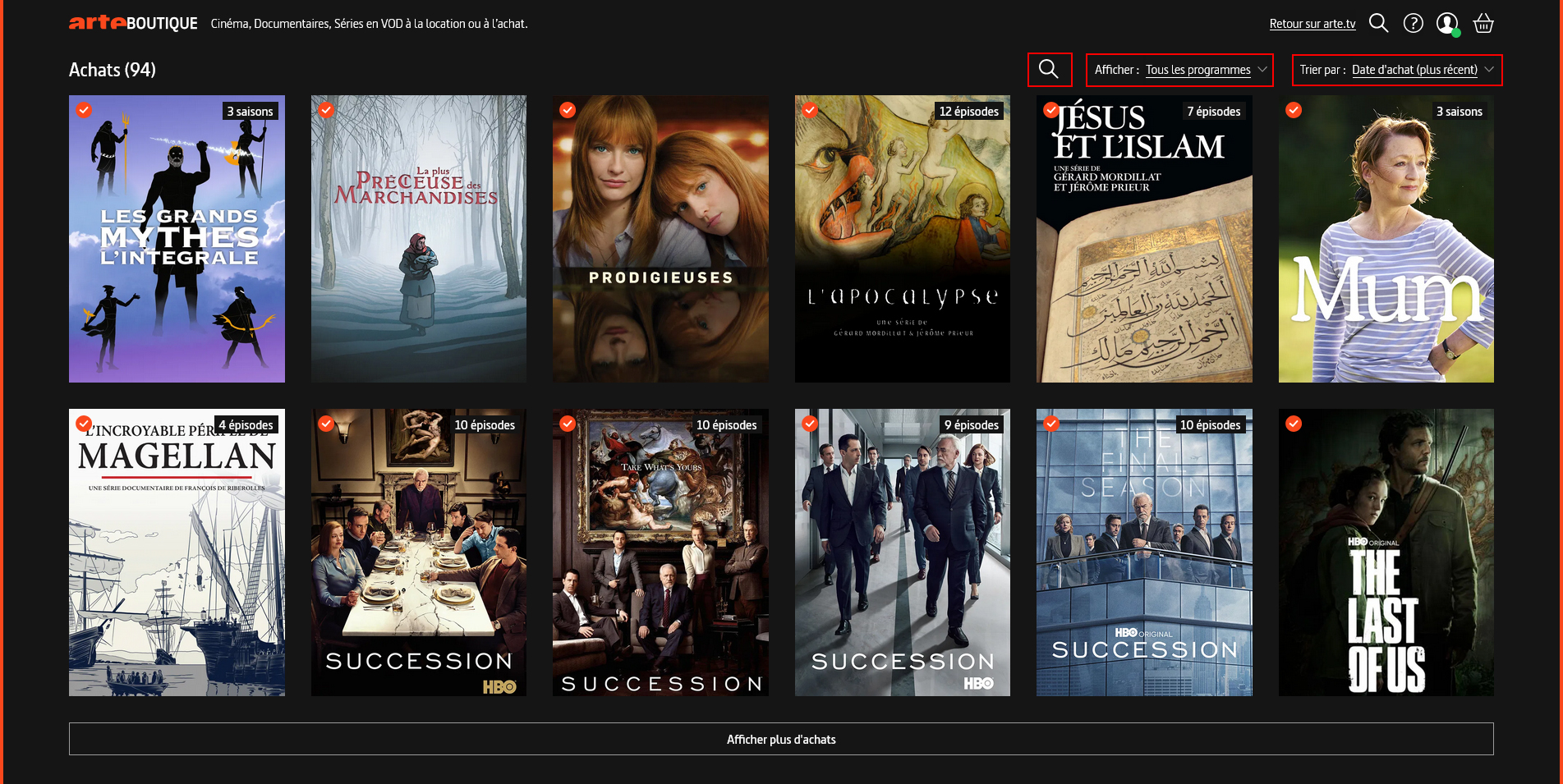Toggle checkmark on Succession The Final Season poster
Screen dimensions: 1563x784
1051,424
